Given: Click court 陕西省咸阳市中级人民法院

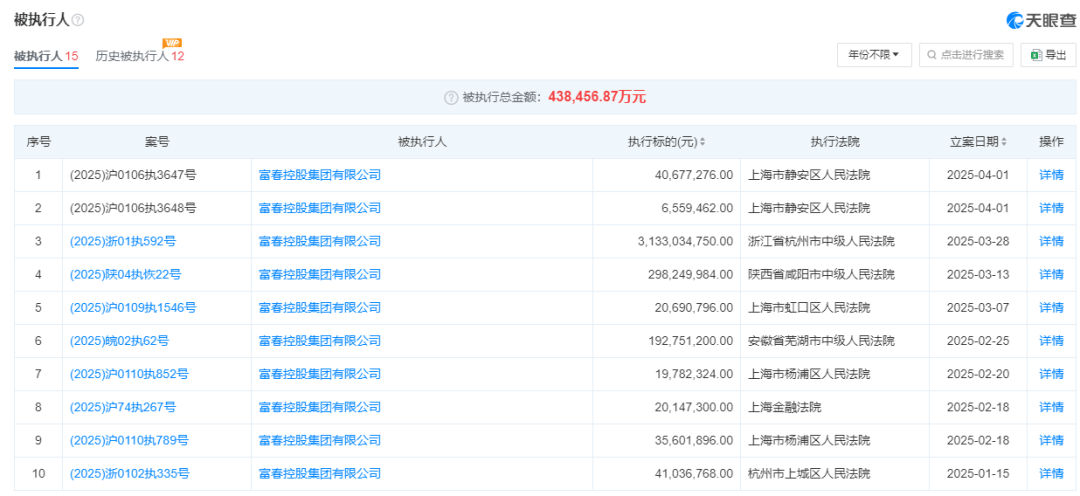Looking at the screenshot, I should pos(821,274).
